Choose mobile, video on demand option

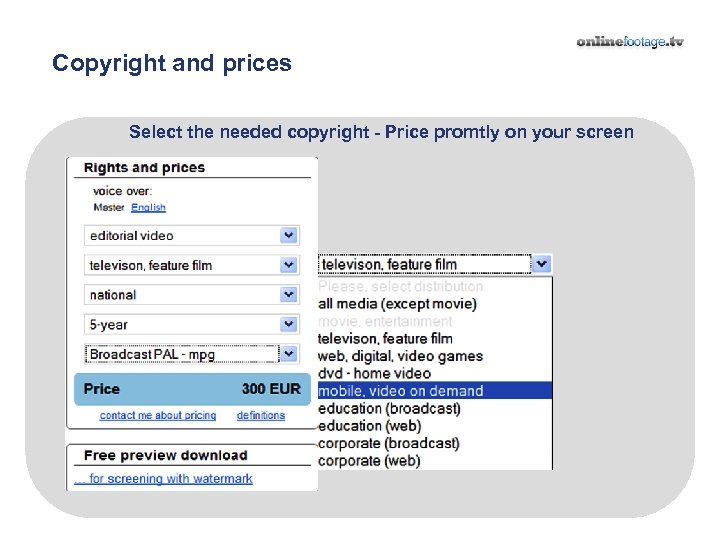pyautogui.click(x=400, y=391)
